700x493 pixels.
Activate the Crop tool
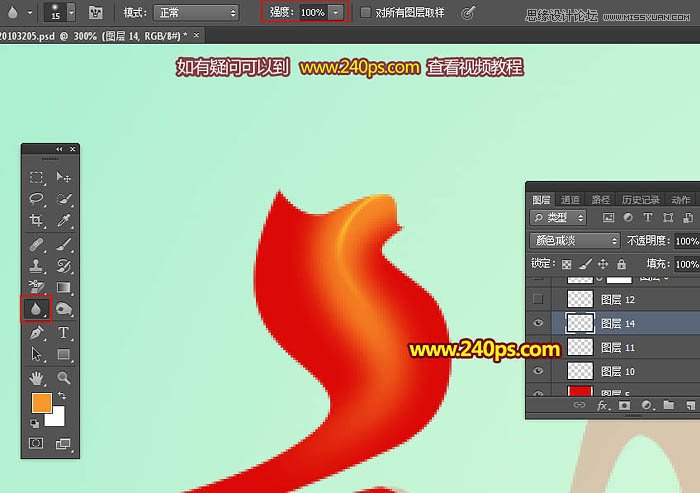point(36,220)
